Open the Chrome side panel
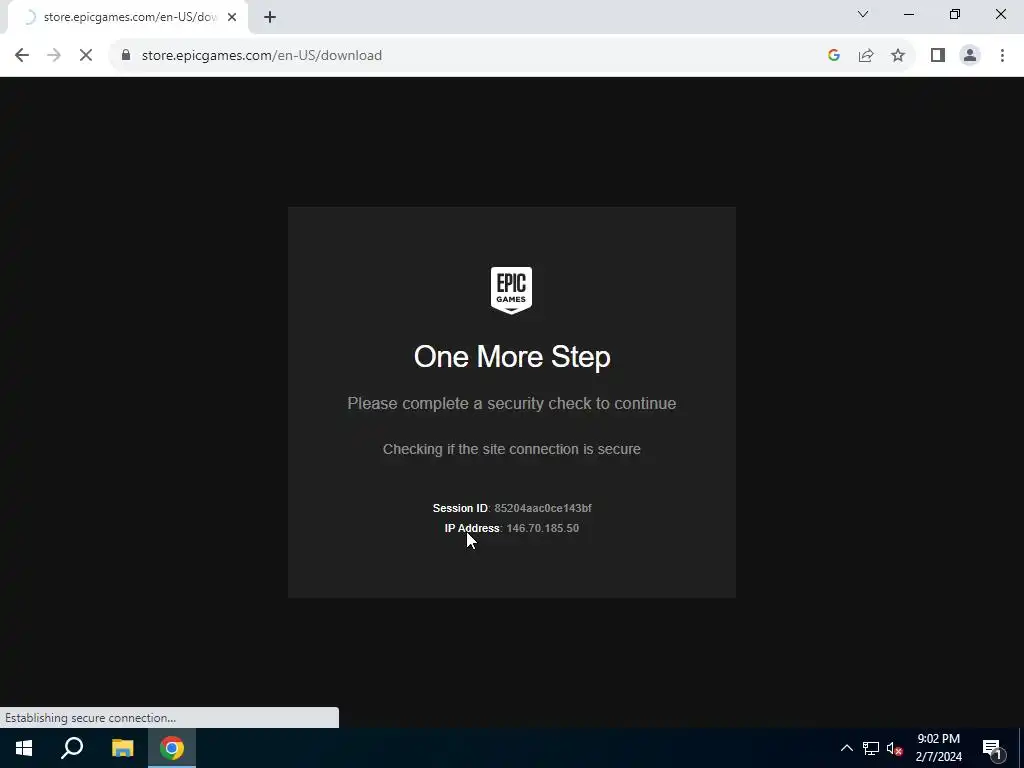 click(938, 56)
